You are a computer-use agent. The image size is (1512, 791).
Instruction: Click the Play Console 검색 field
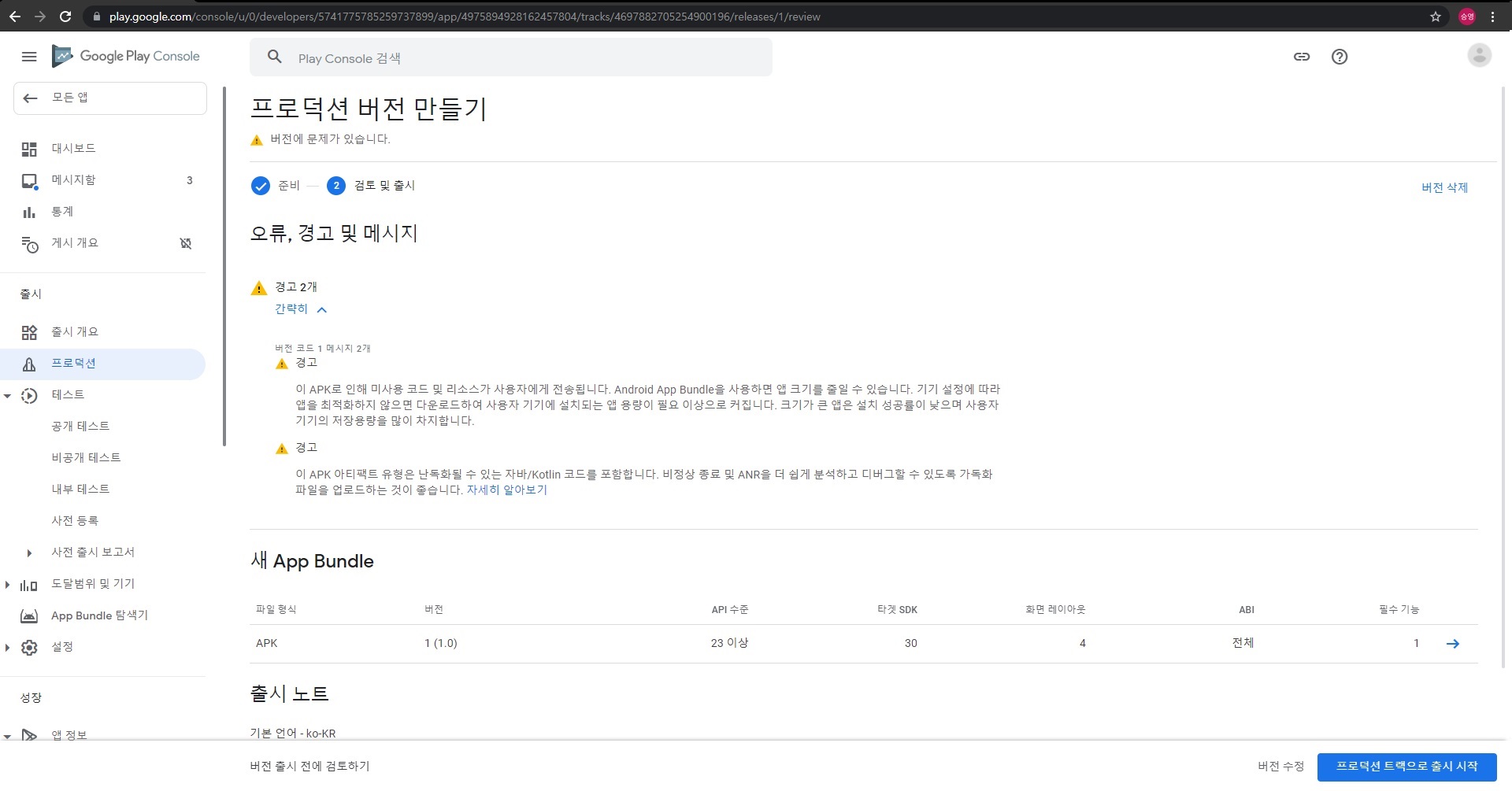point(510,57)
